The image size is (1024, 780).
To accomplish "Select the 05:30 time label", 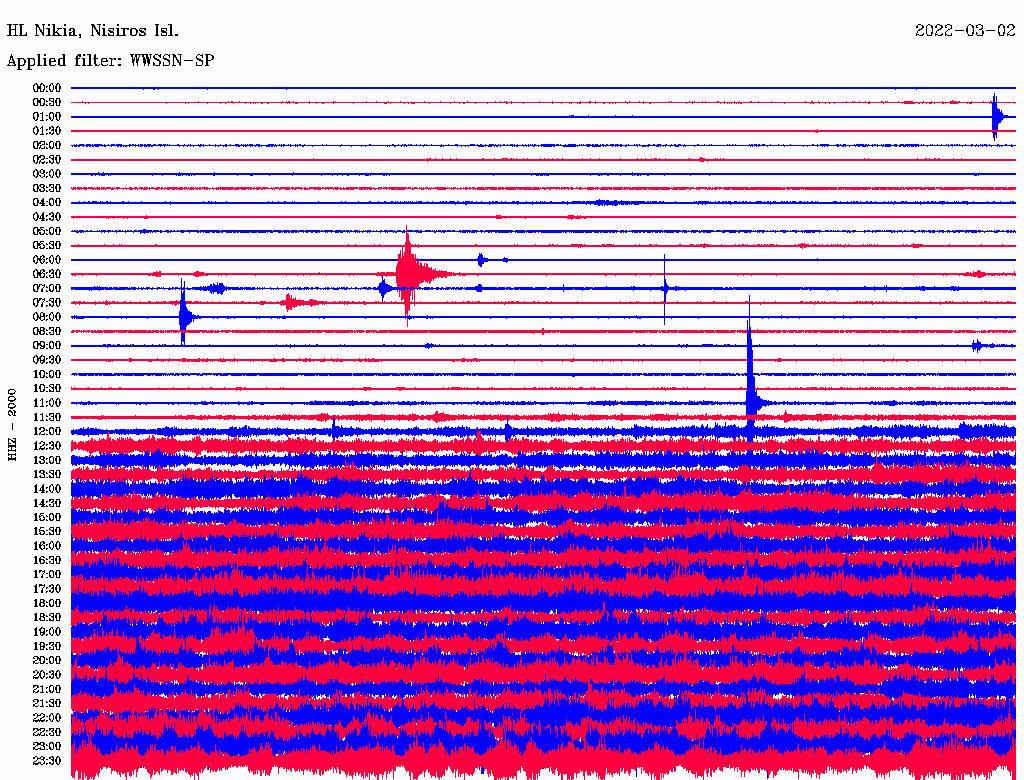I will (x=47, y=245).
